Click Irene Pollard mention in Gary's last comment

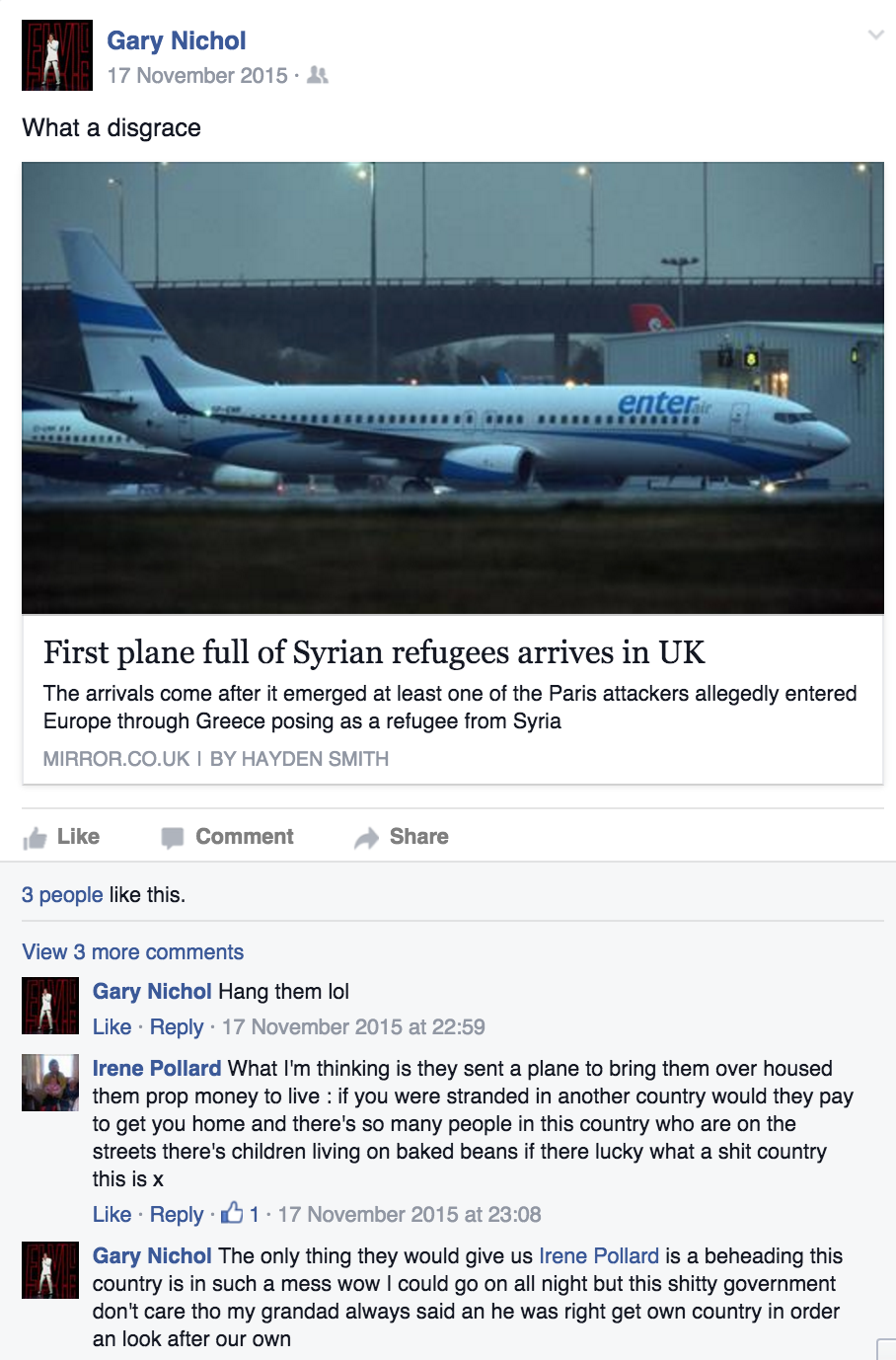tap(599, 1255)
